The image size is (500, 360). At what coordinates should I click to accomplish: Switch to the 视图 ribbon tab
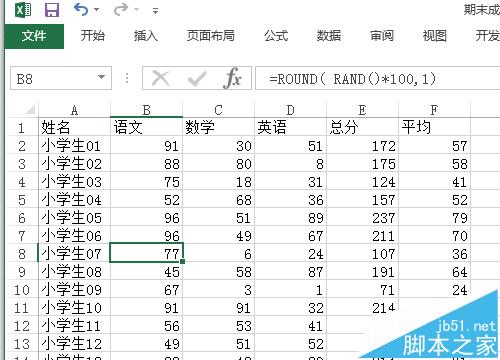coord(435,36)
